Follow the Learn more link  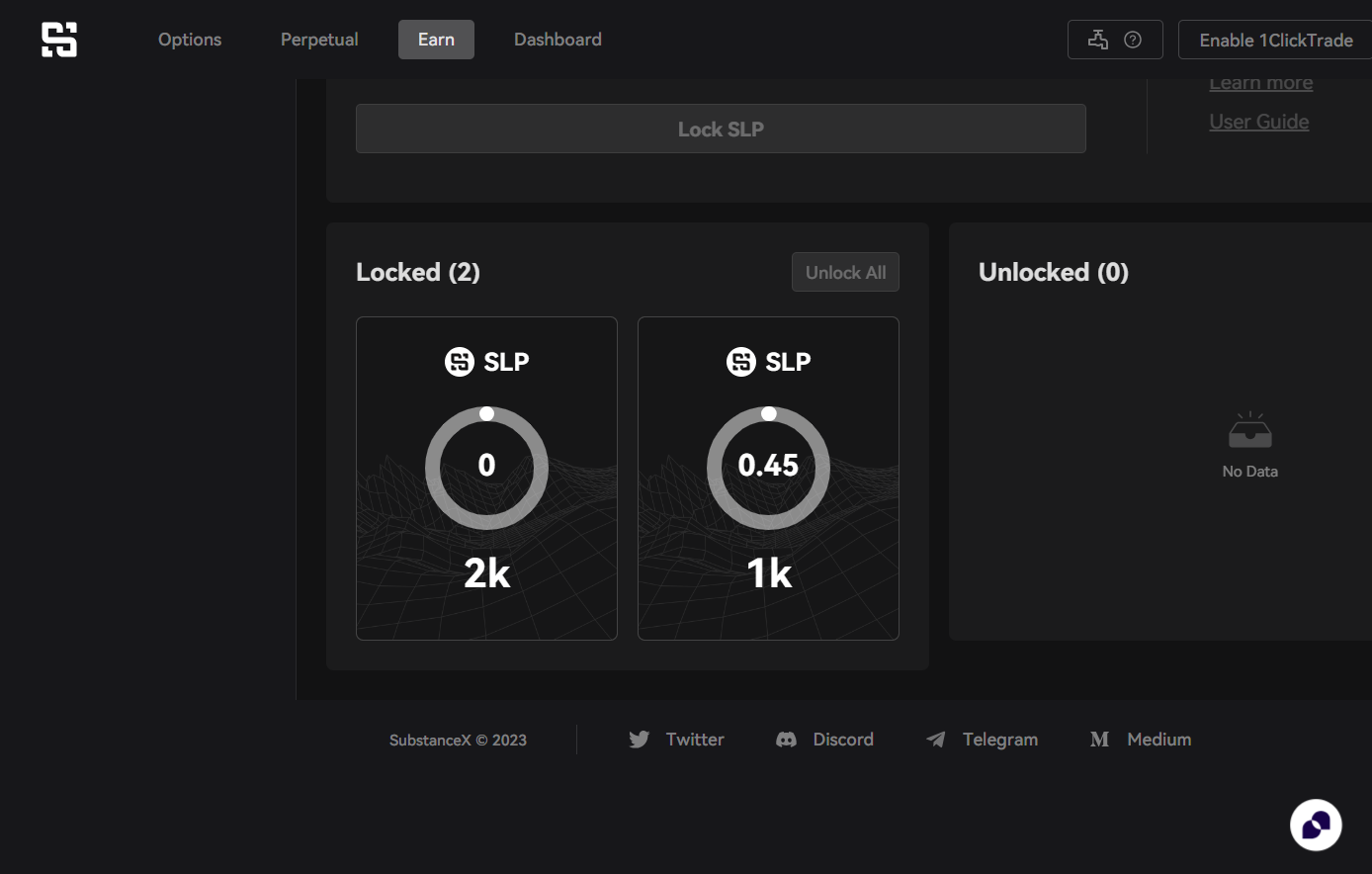pyautogui.click(x=1261, y=85)
